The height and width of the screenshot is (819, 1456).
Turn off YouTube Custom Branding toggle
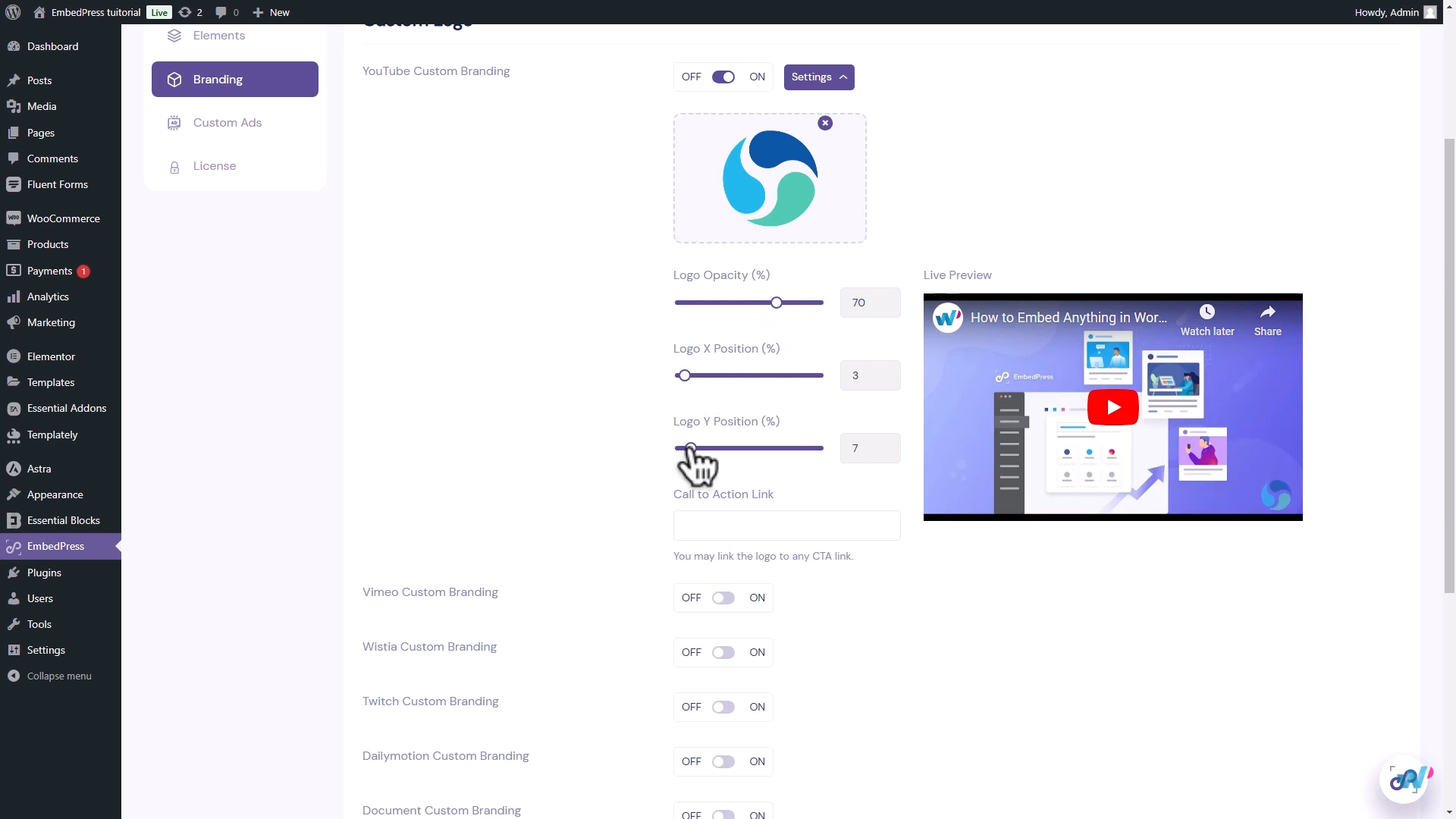[x=723, y=77]
